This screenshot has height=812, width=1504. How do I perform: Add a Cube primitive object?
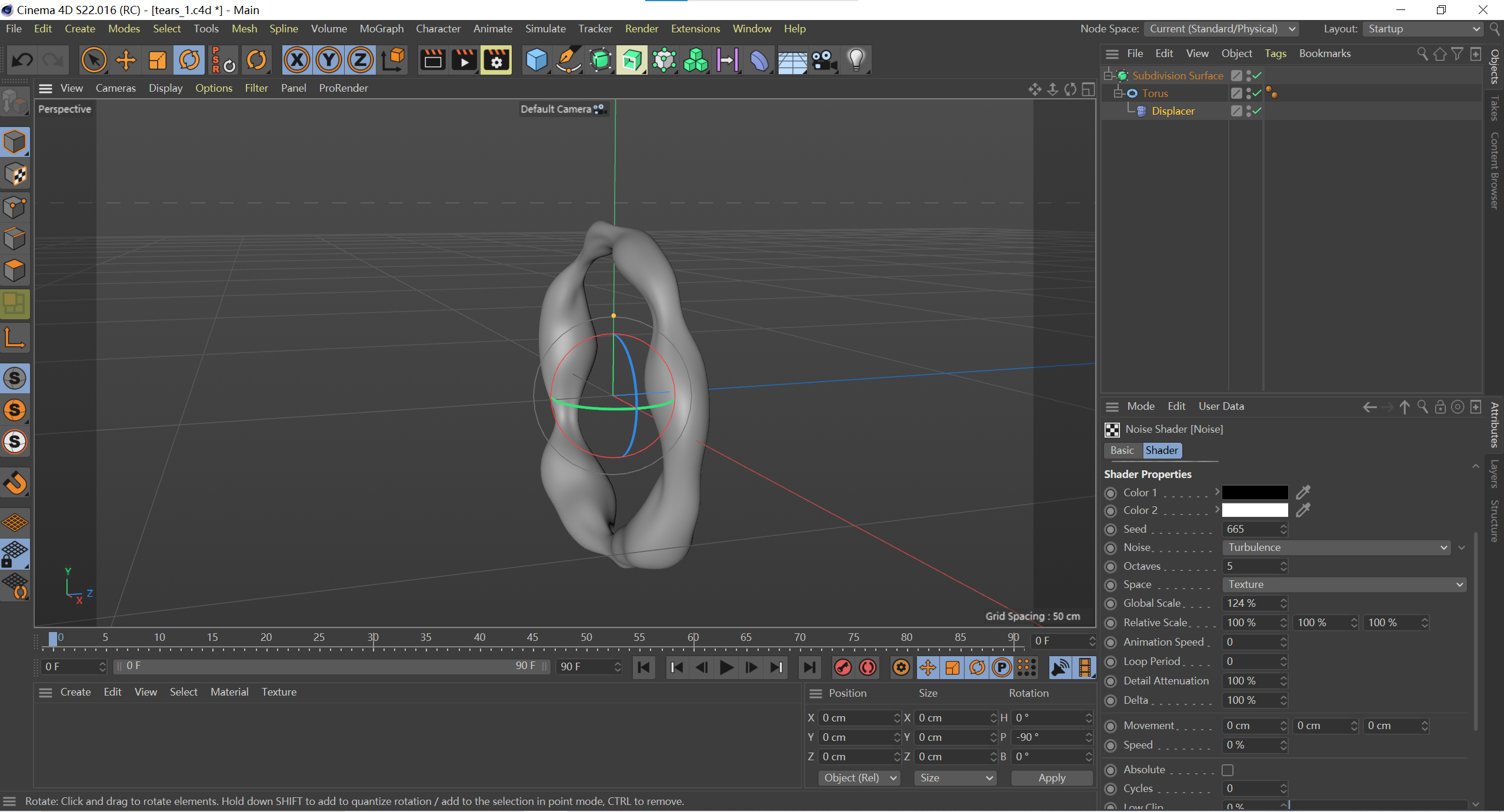click(x=536, y=60)
